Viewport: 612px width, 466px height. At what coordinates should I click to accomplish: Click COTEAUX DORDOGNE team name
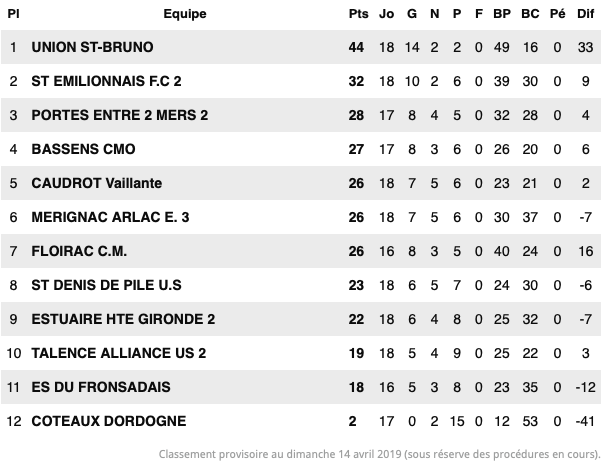pos(109,421)
